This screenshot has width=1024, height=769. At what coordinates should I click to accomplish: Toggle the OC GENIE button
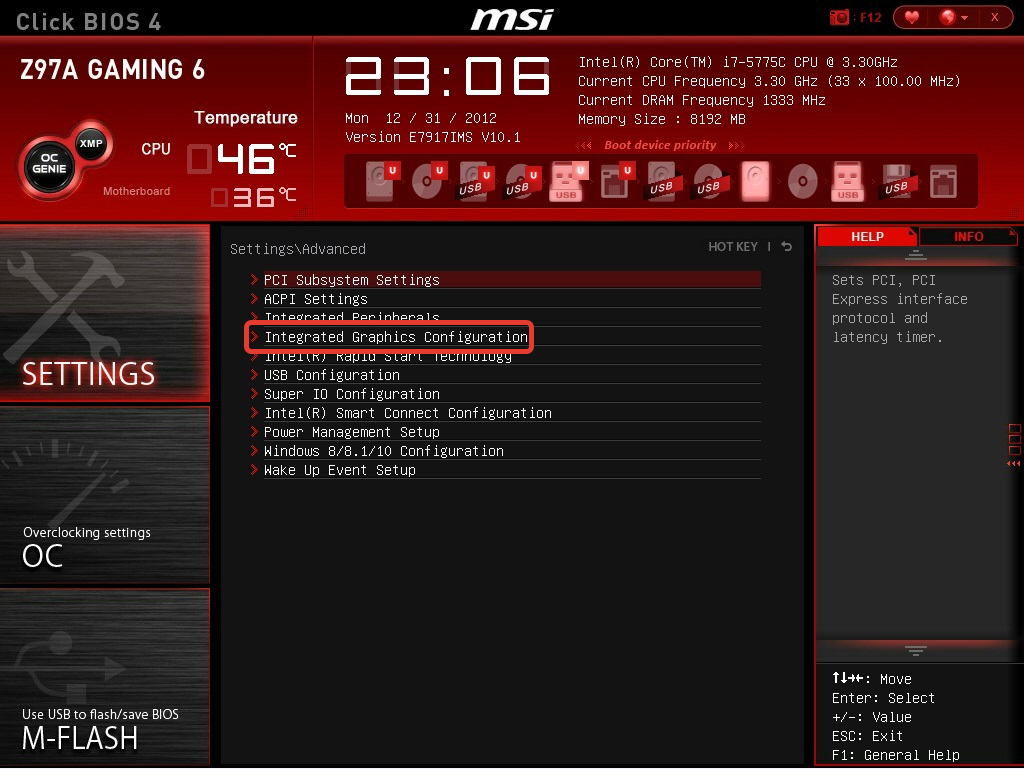(x=49, y=163)
